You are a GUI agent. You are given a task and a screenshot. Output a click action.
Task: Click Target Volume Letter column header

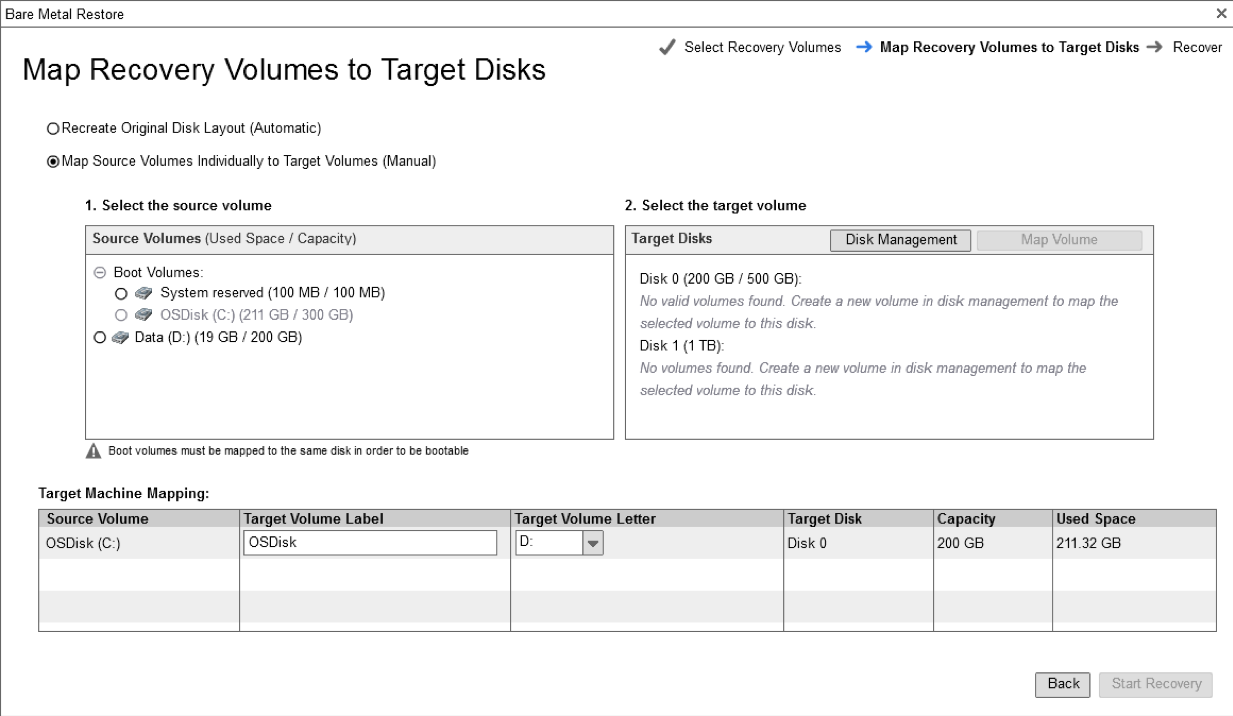[647, 519]
